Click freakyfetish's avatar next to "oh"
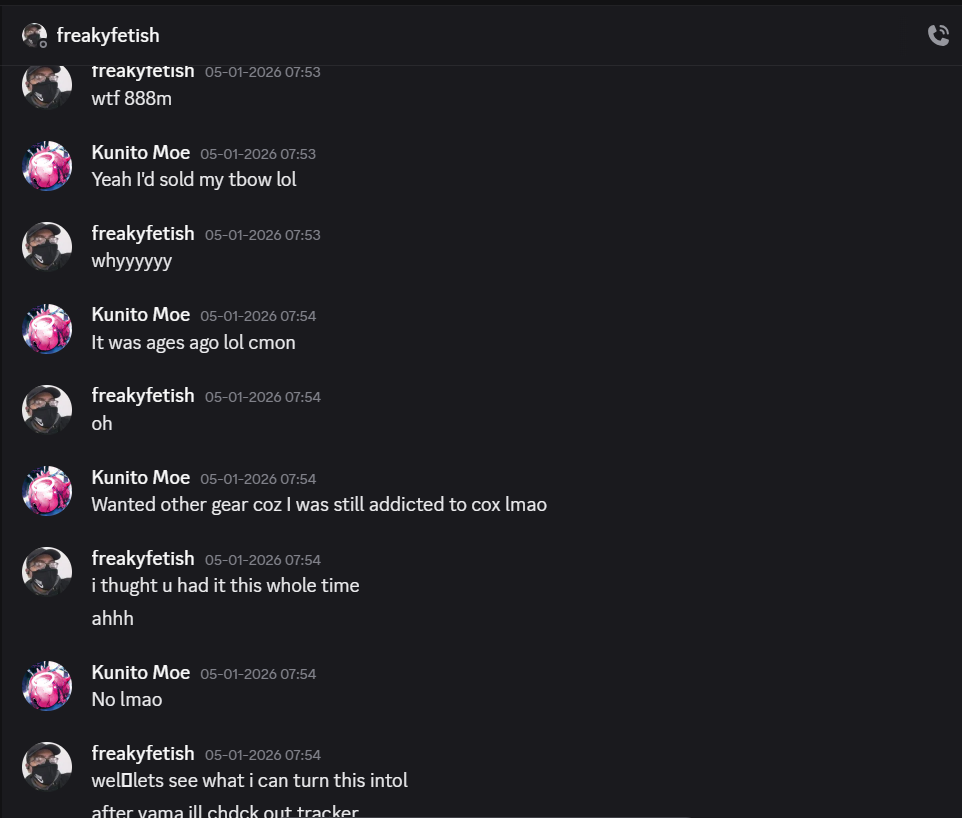 [x=46, y=409]
